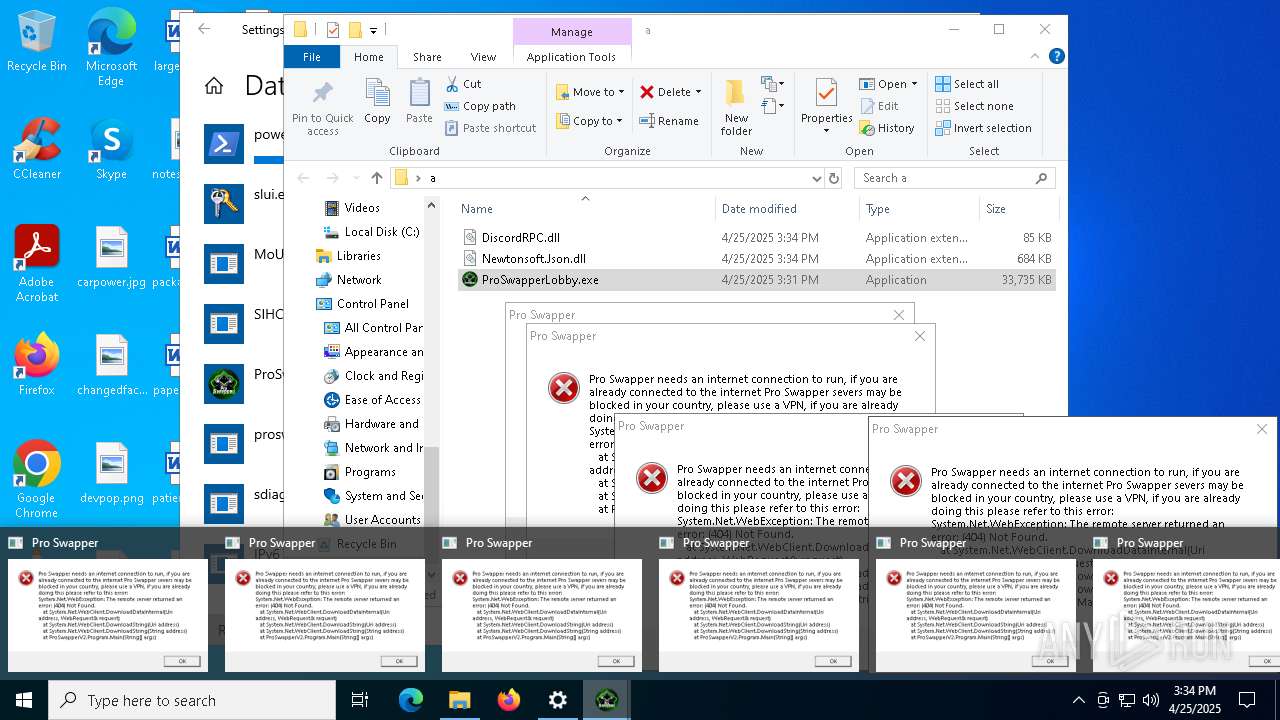
Task: Click Select none
Action: coord(974,106)
